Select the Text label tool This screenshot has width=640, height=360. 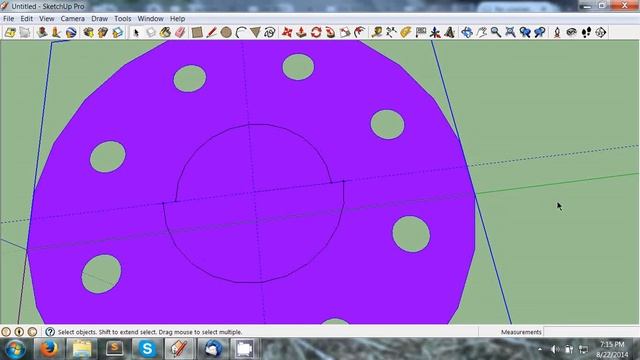pyautogui.click(x=420, y=32)
